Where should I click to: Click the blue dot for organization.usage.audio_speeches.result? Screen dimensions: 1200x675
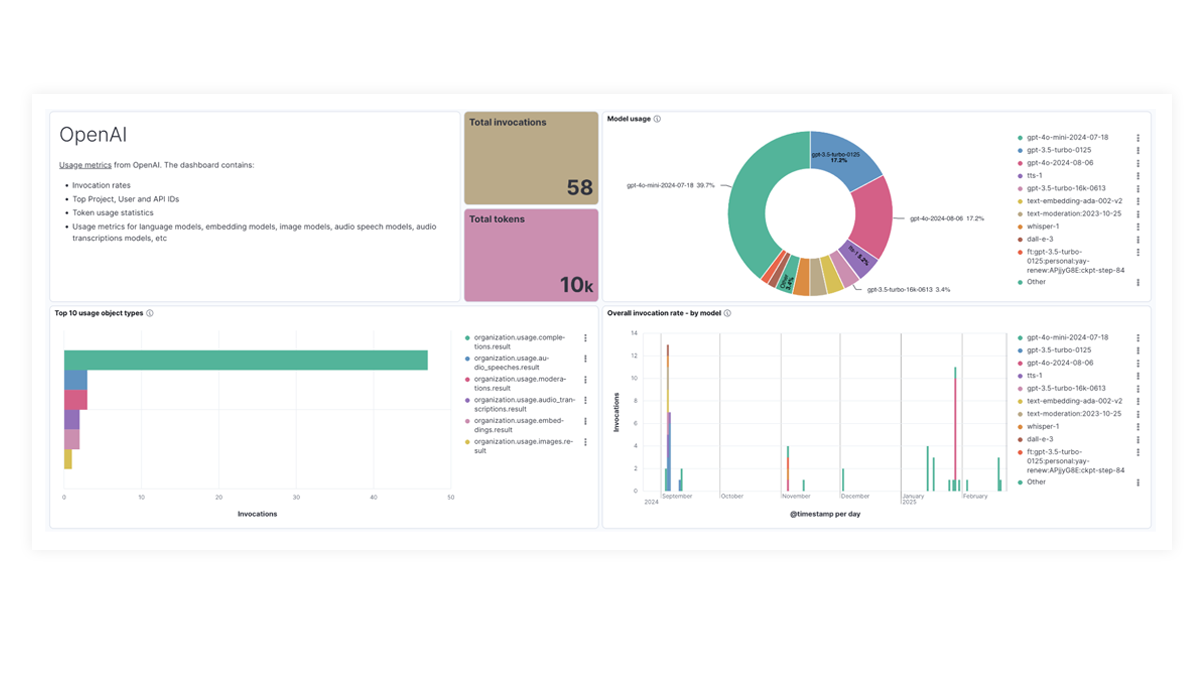[467, 359]
